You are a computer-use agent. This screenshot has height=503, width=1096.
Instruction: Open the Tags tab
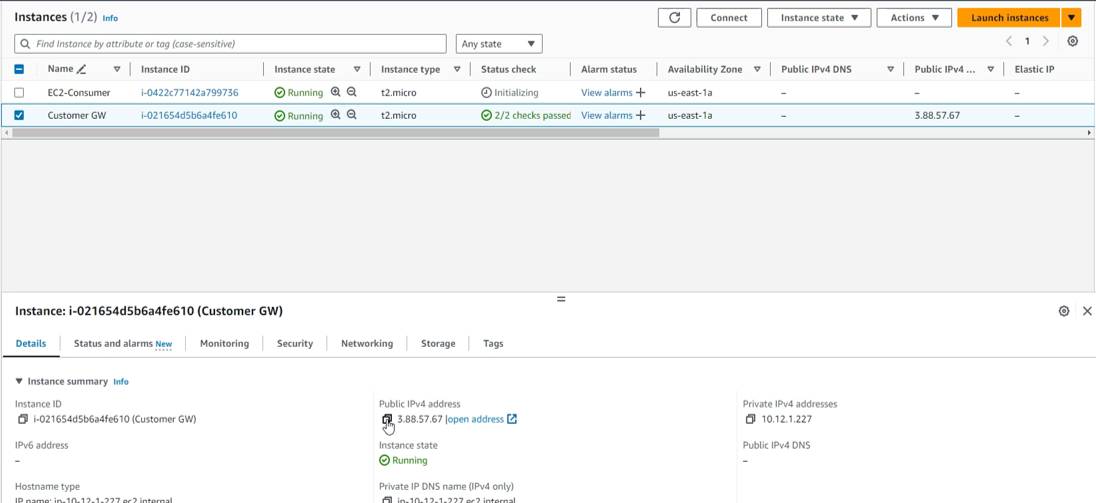click(x=493, y=344)
